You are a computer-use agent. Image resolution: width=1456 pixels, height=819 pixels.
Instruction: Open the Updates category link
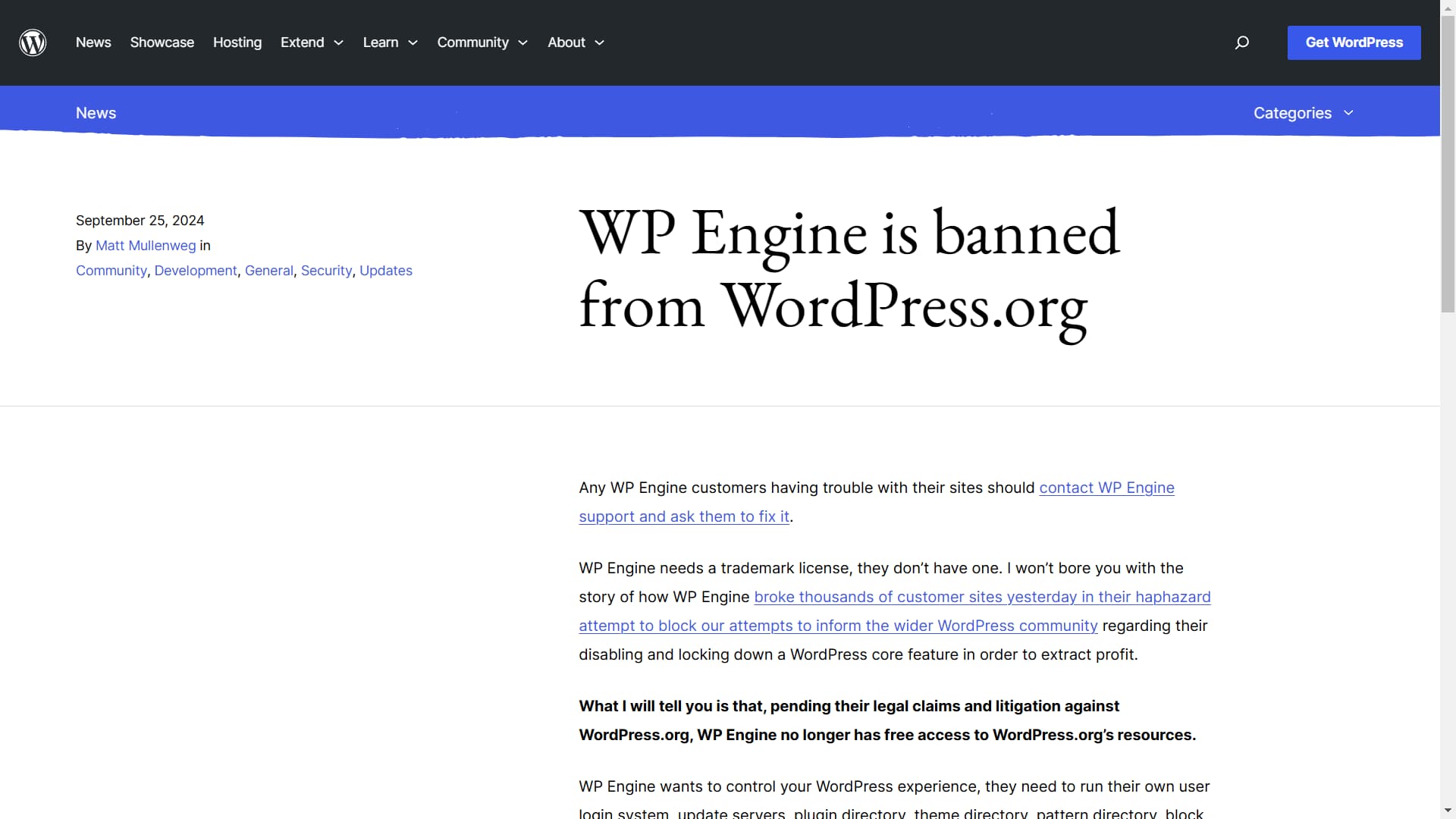[x=386, y=271]
